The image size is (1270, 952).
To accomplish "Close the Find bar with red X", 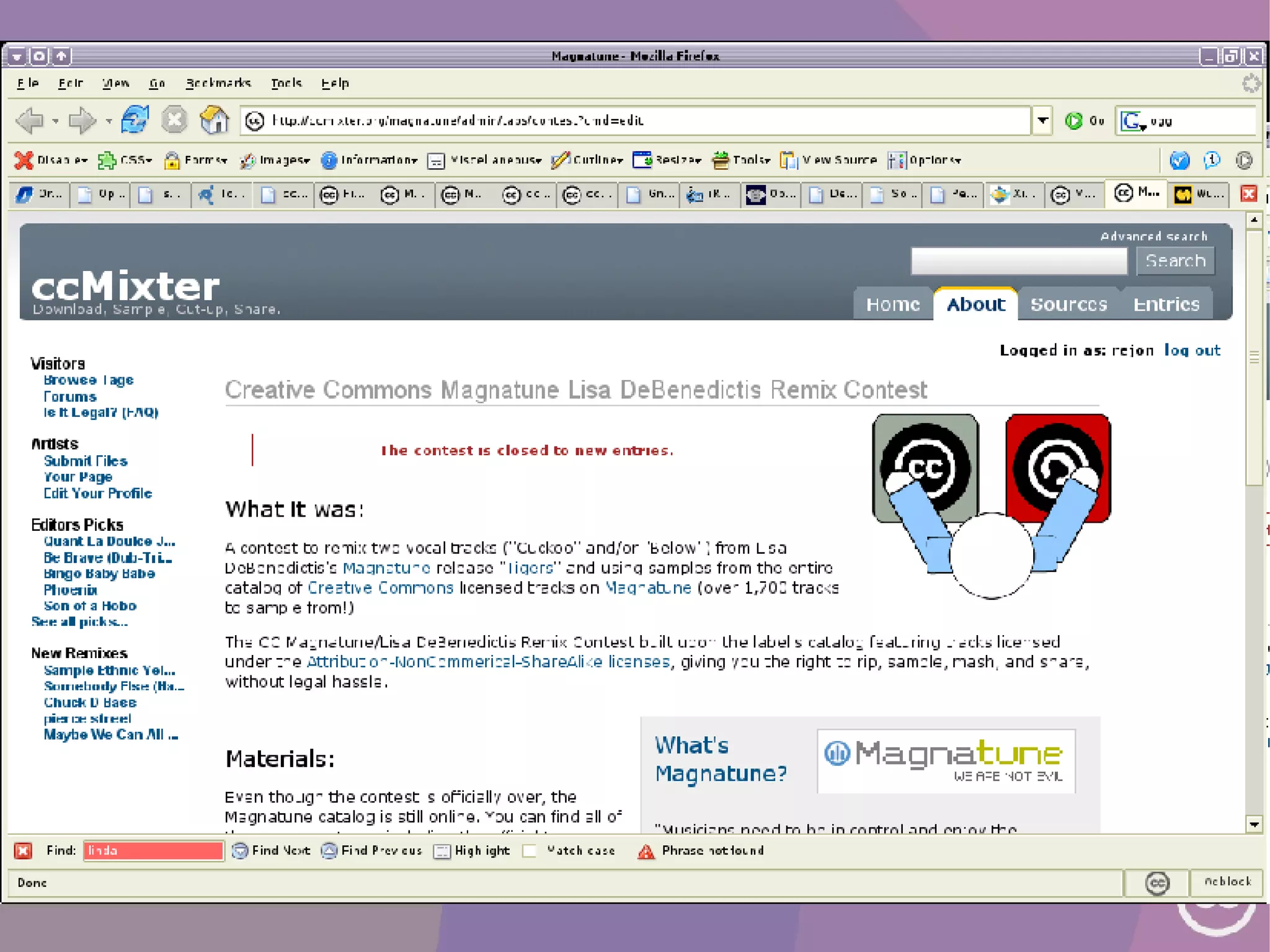I will (x=23, y=850).
